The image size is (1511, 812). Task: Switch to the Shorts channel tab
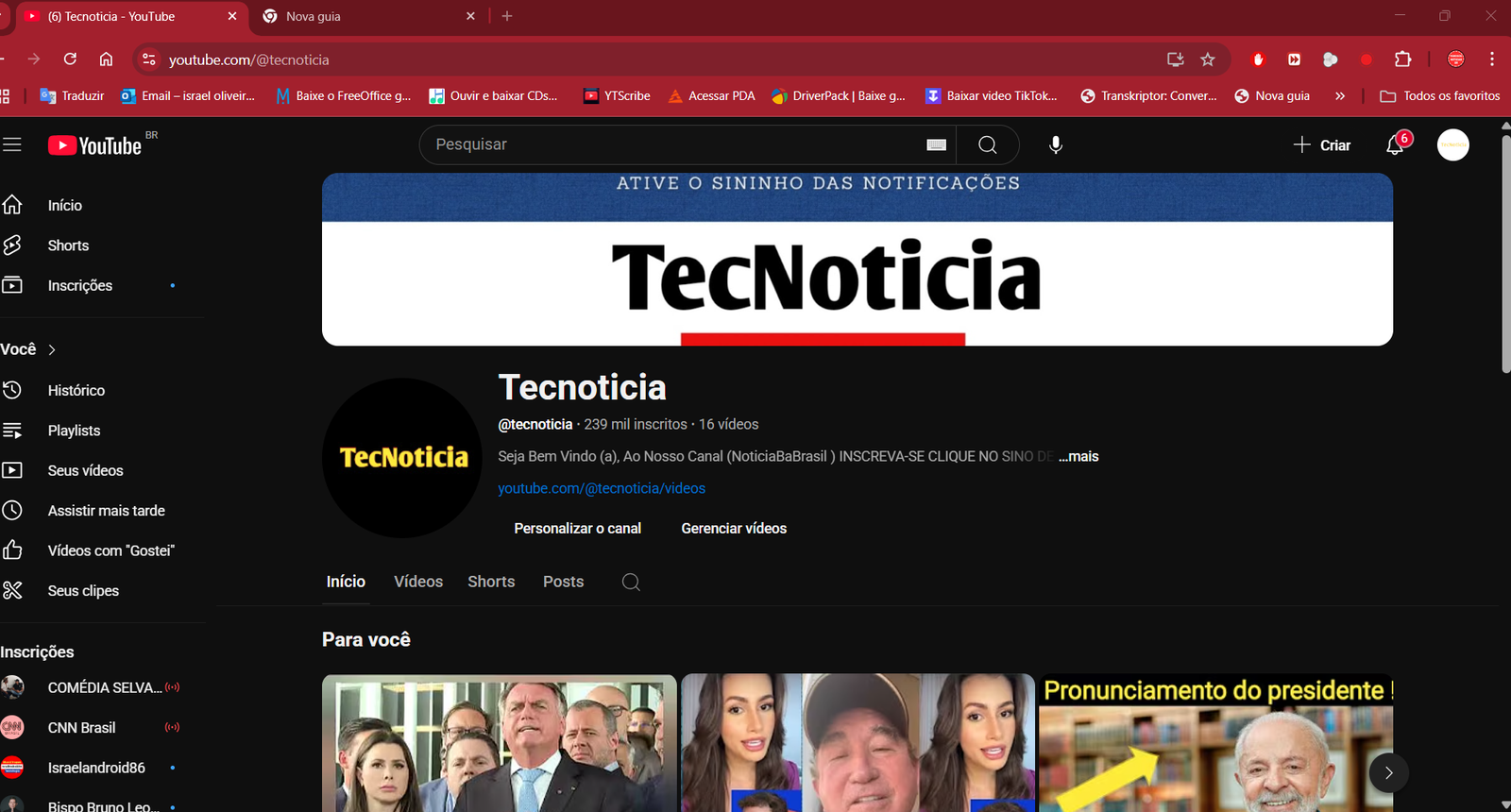(491, 582)
